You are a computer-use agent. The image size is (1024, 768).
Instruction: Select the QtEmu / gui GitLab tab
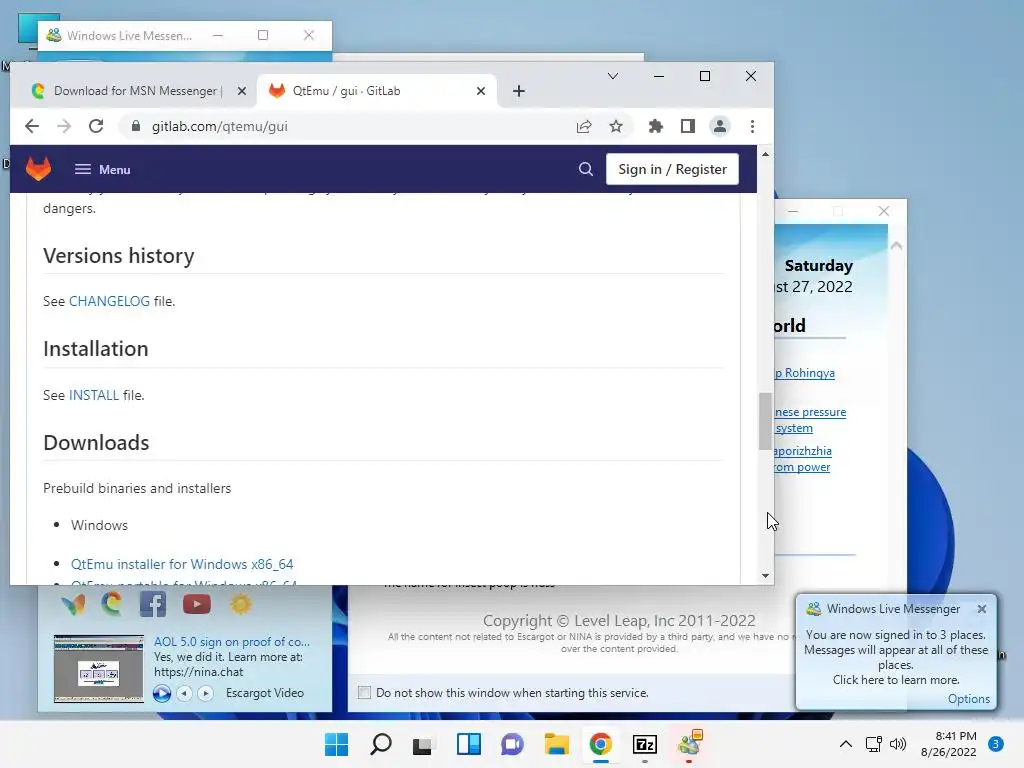(377, 91)
